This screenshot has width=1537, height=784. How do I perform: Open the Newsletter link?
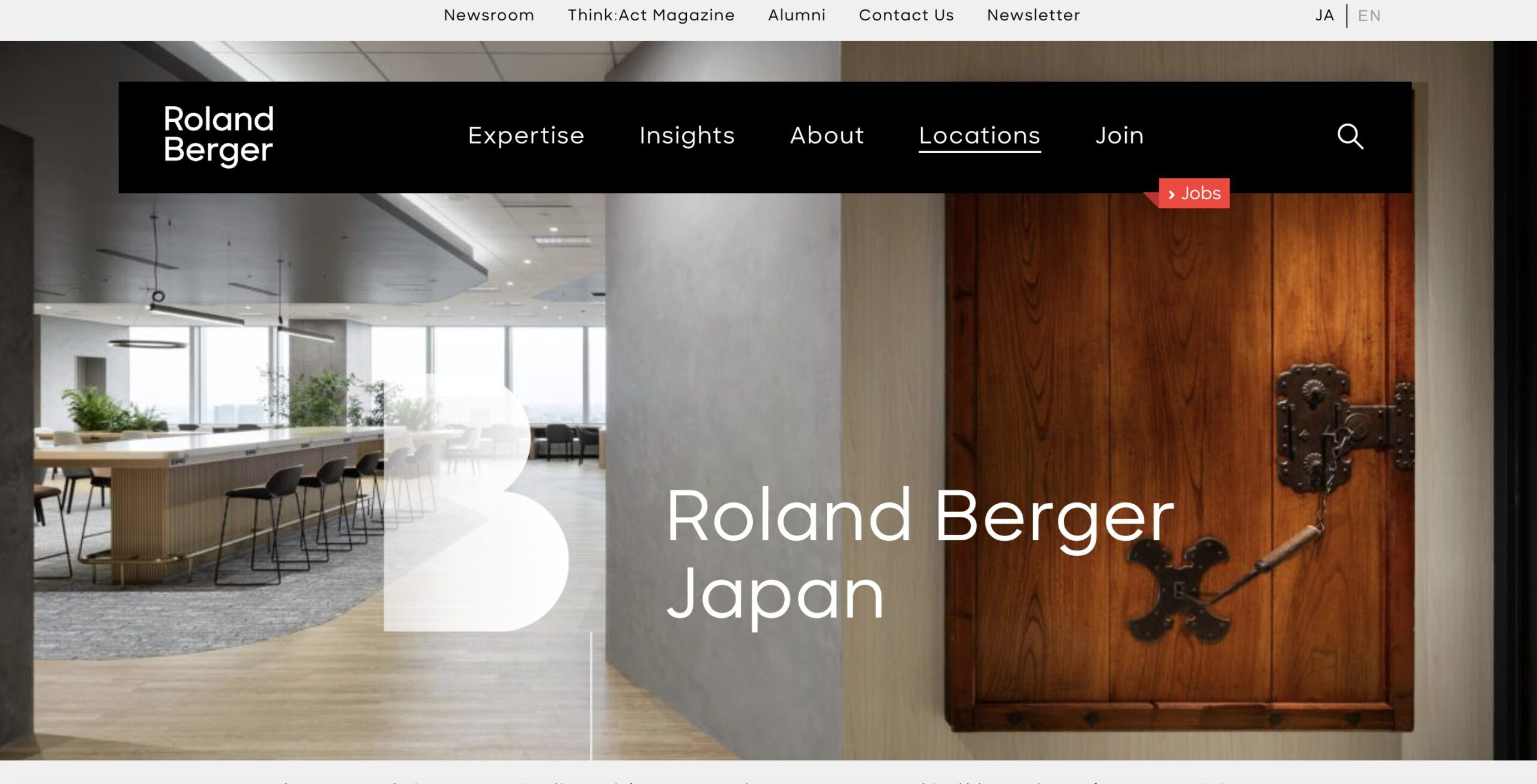coord(1033,15)
